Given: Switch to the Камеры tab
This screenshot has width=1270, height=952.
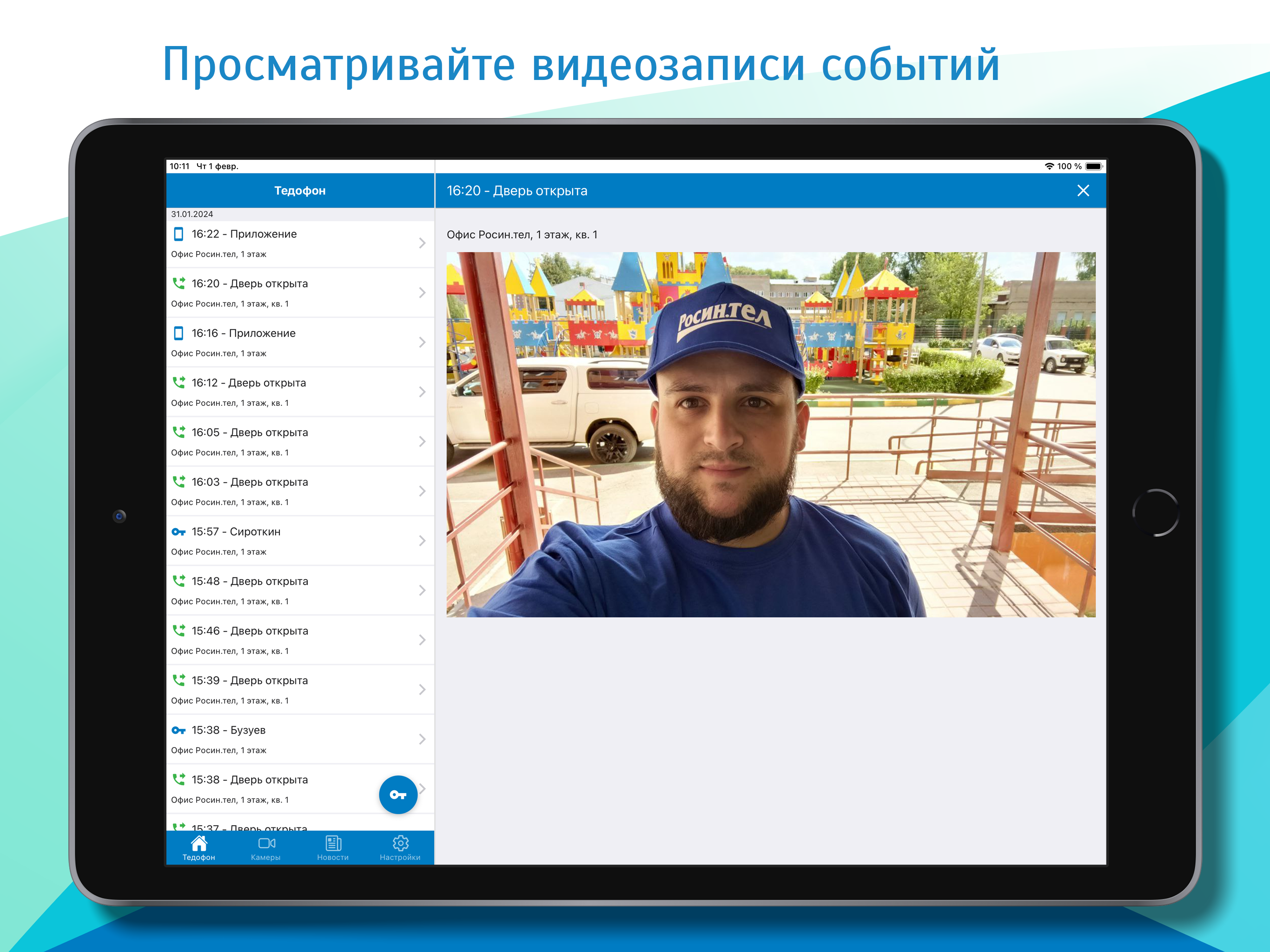Looking at the screenshot, I should pos(266,848).
